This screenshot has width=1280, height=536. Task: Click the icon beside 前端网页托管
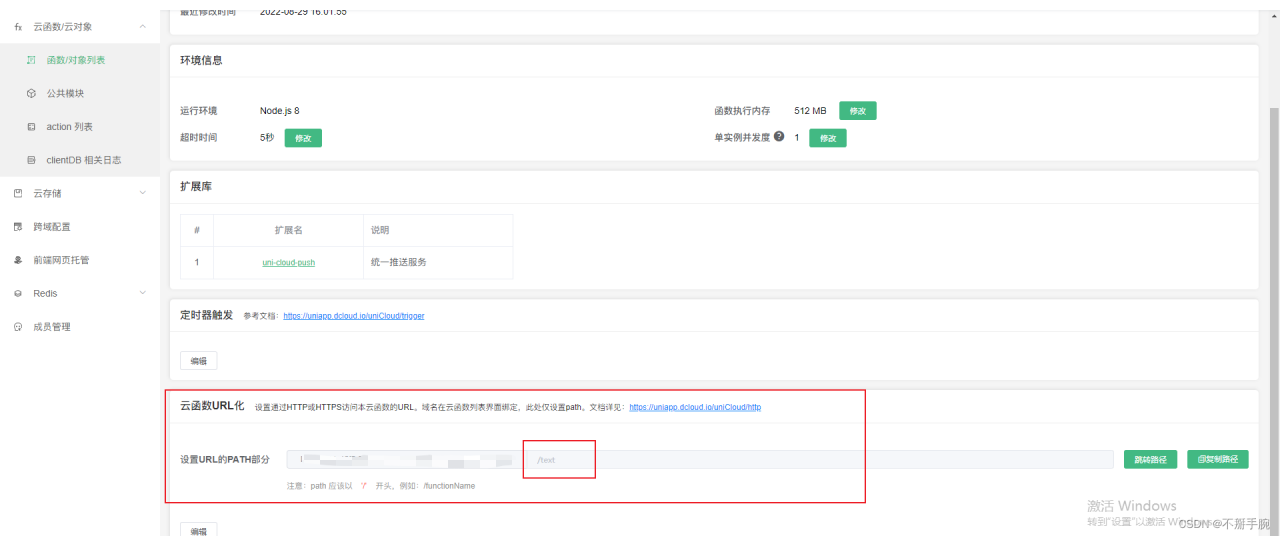coord(18,260)
